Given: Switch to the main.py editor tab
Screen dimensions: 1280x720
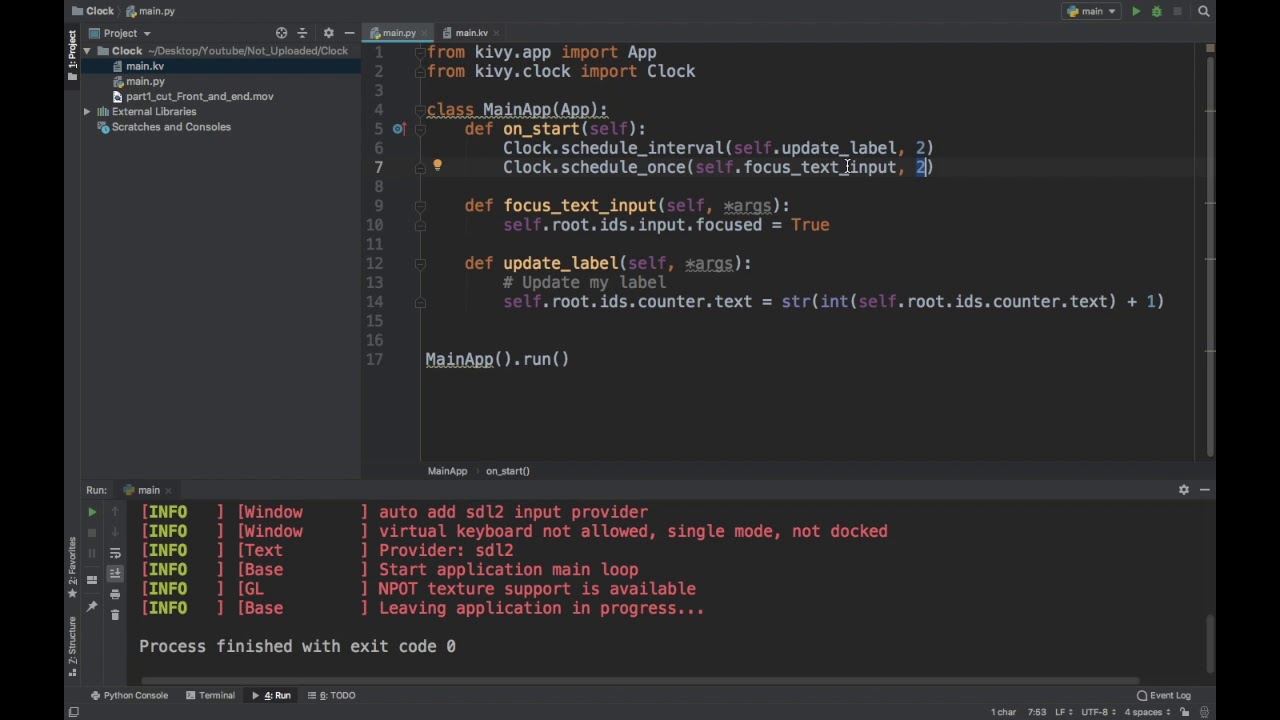Looking at the screenshot, I should click(398, 33).
